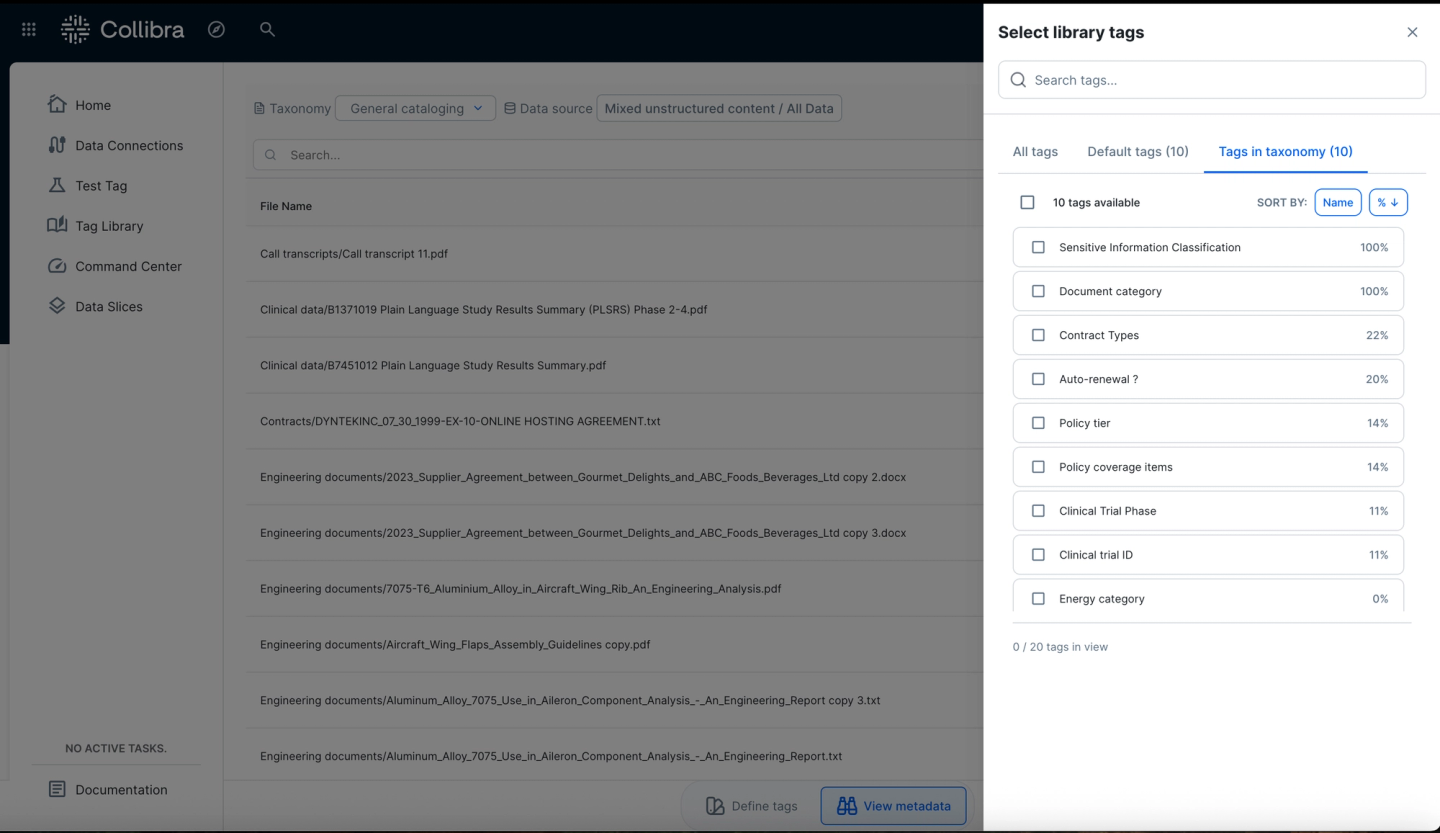This screenshot has width=1440, height=833.
Task: Sort tags by percentage descending
Action: tap(1388, 202)
